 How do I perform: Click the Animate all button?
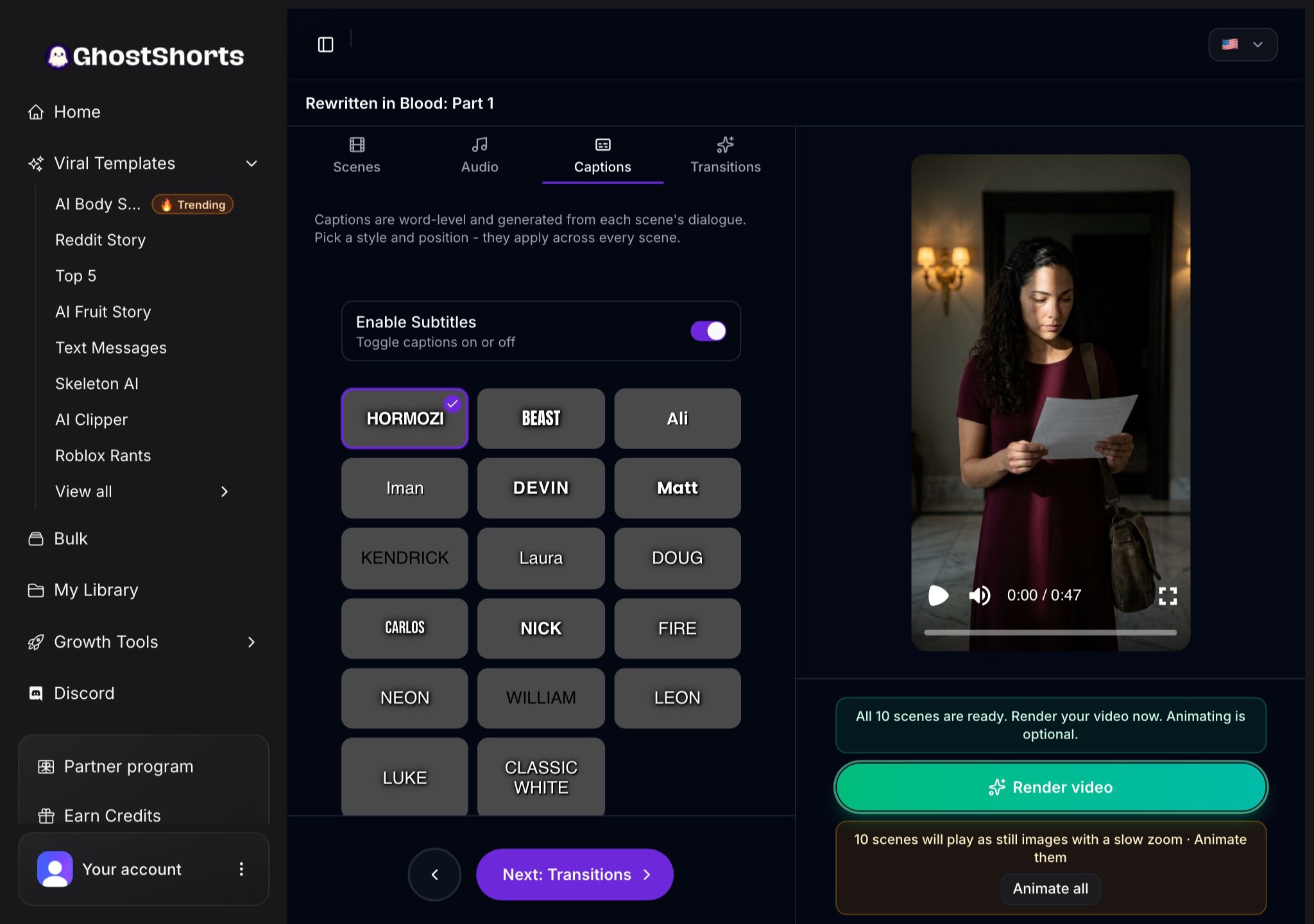1050,889
